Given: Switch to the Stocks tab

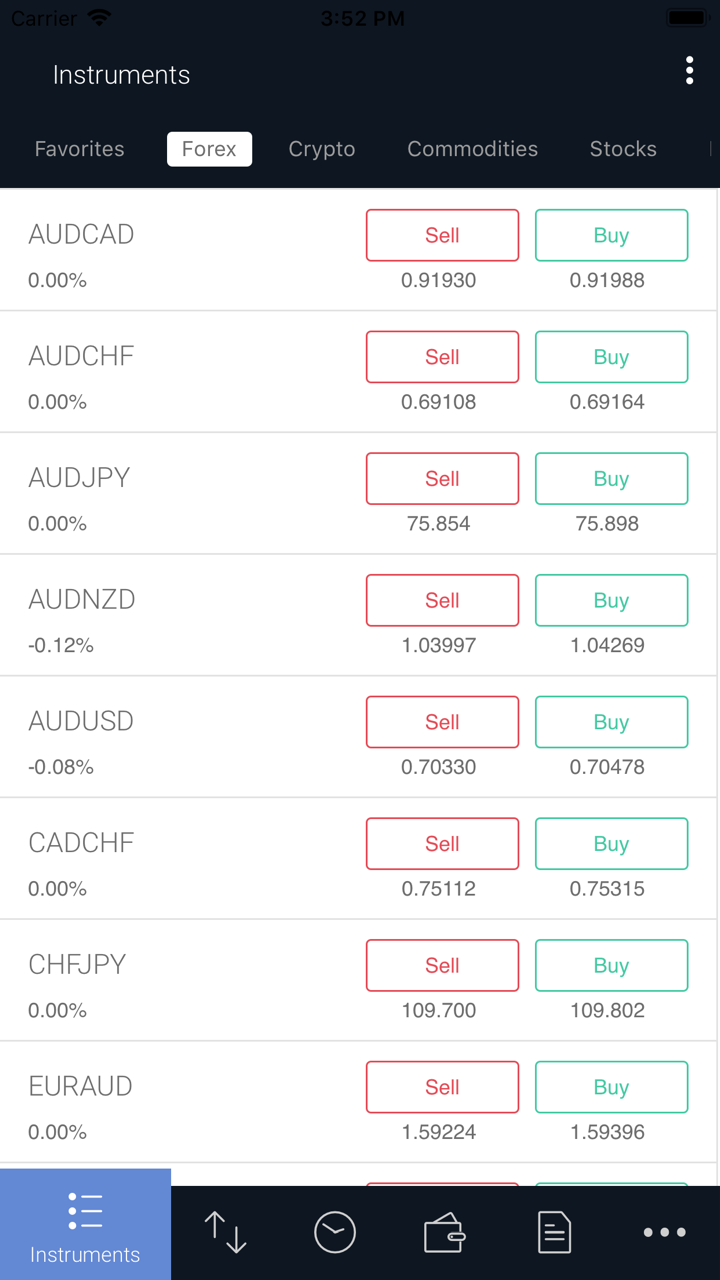Looking at the screenshot, I should [623, 149].
